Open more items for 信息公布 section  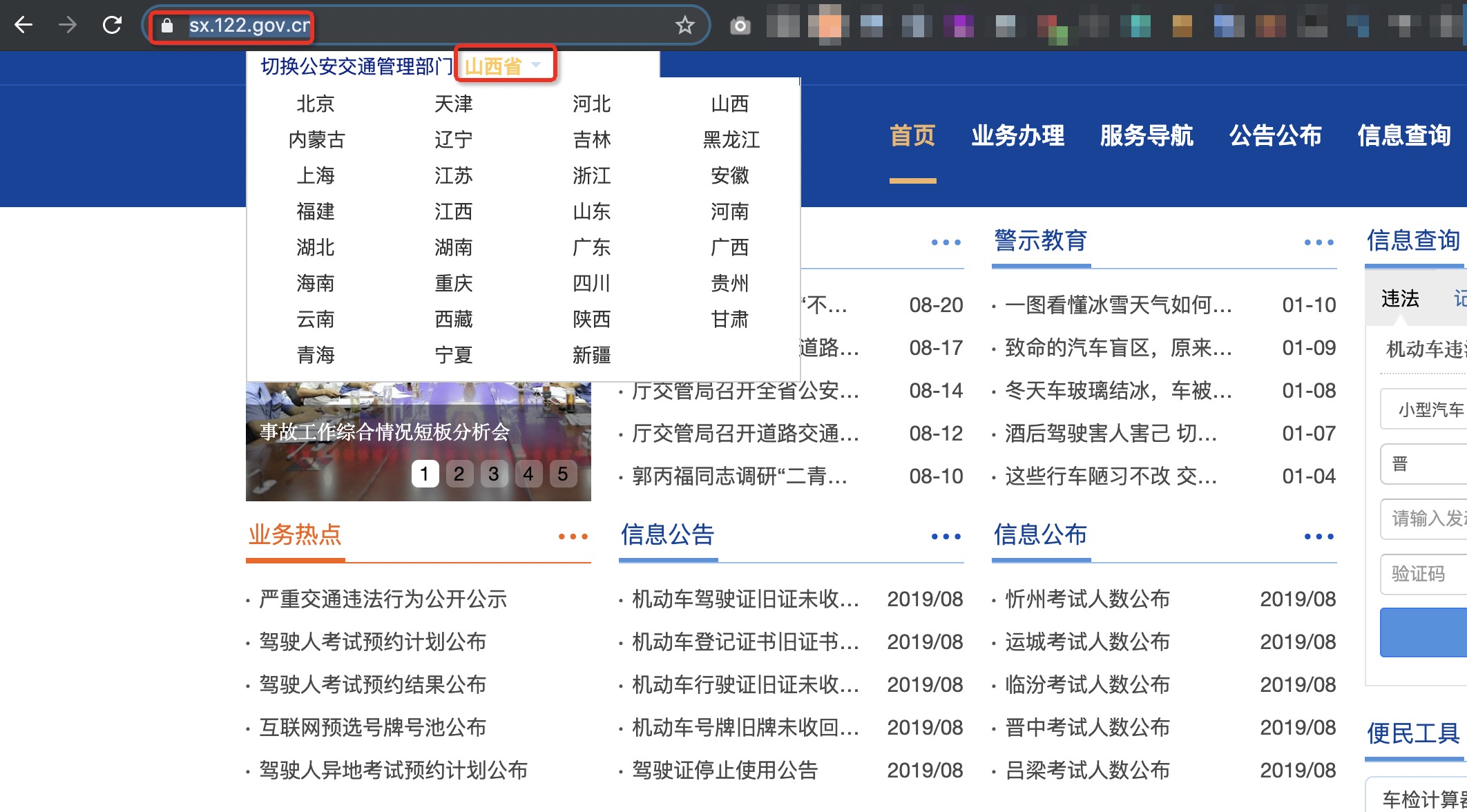[1319, 536]
